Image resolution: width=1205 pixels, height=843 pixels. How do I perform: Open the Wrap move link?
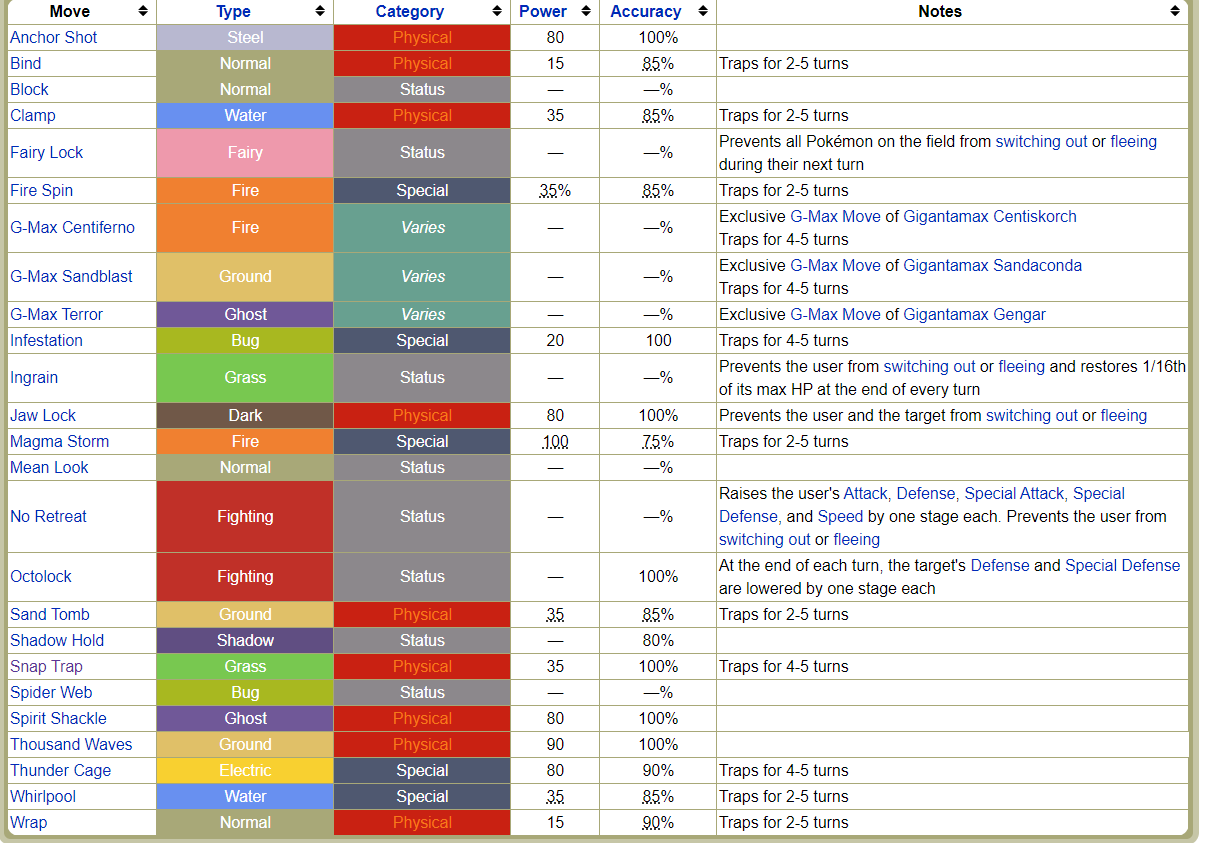click(29, 822)
